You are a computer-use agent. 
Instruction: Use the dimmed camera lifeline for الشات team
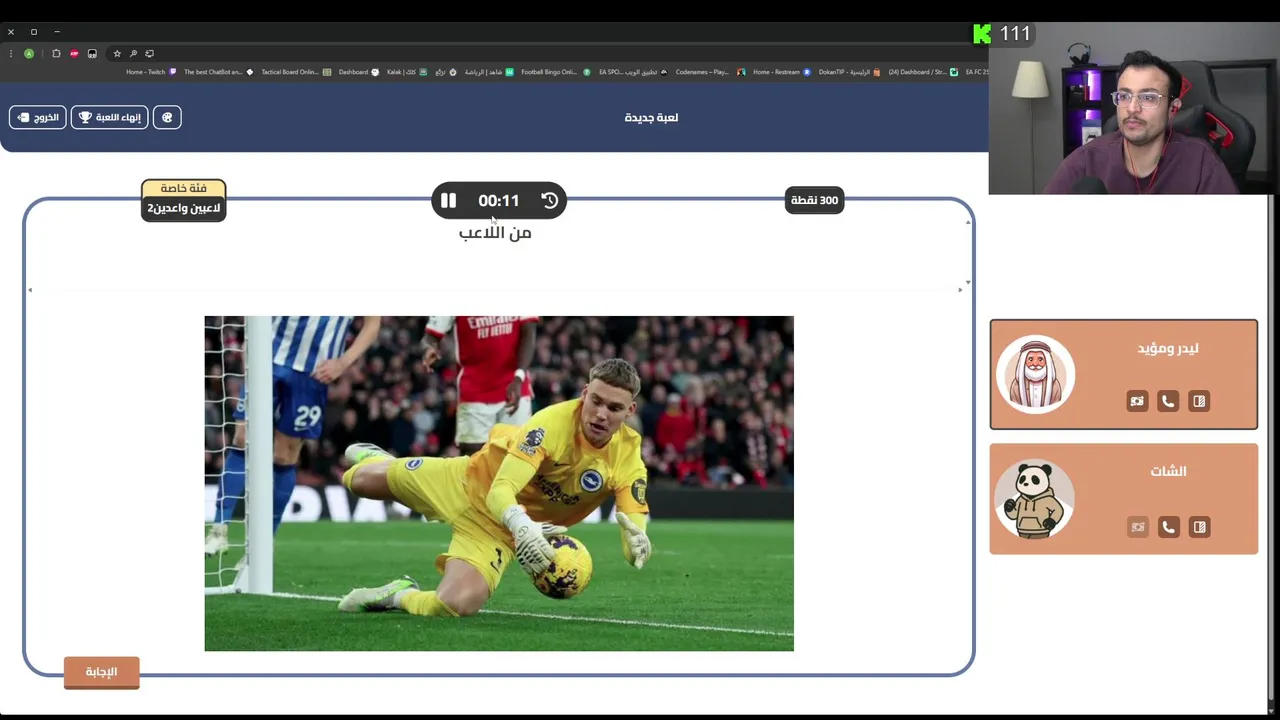pos(1137,527)
